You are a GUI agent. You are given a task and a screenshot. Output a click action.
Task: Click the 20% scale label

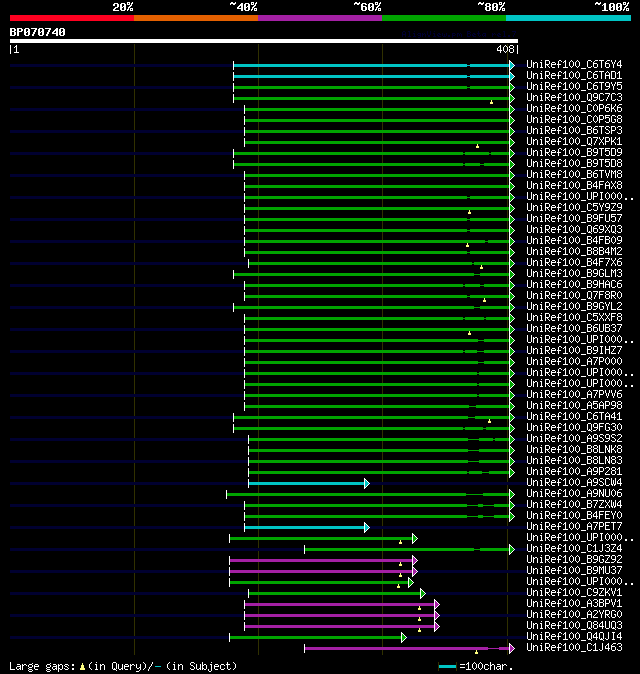click(123, 7)
